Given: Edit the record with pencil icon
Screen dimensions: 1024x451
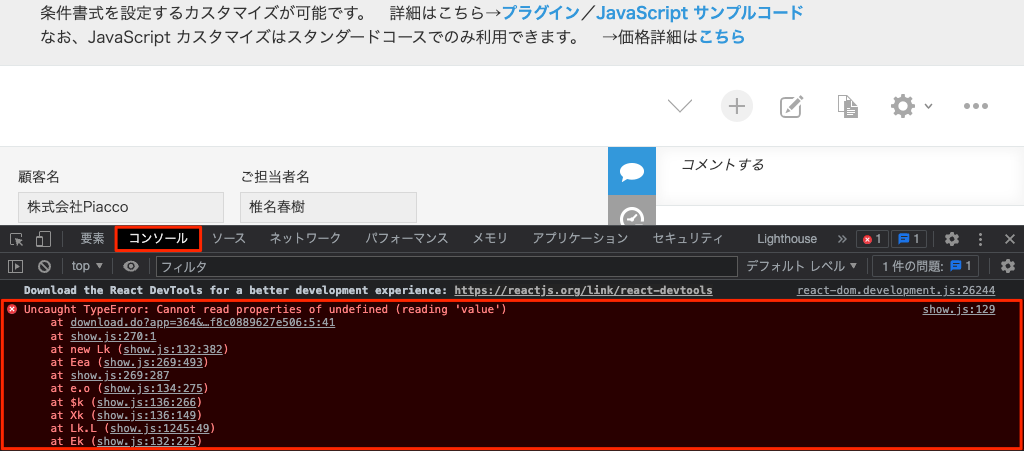Looking at the screenshot, I should tap(792, 106).
